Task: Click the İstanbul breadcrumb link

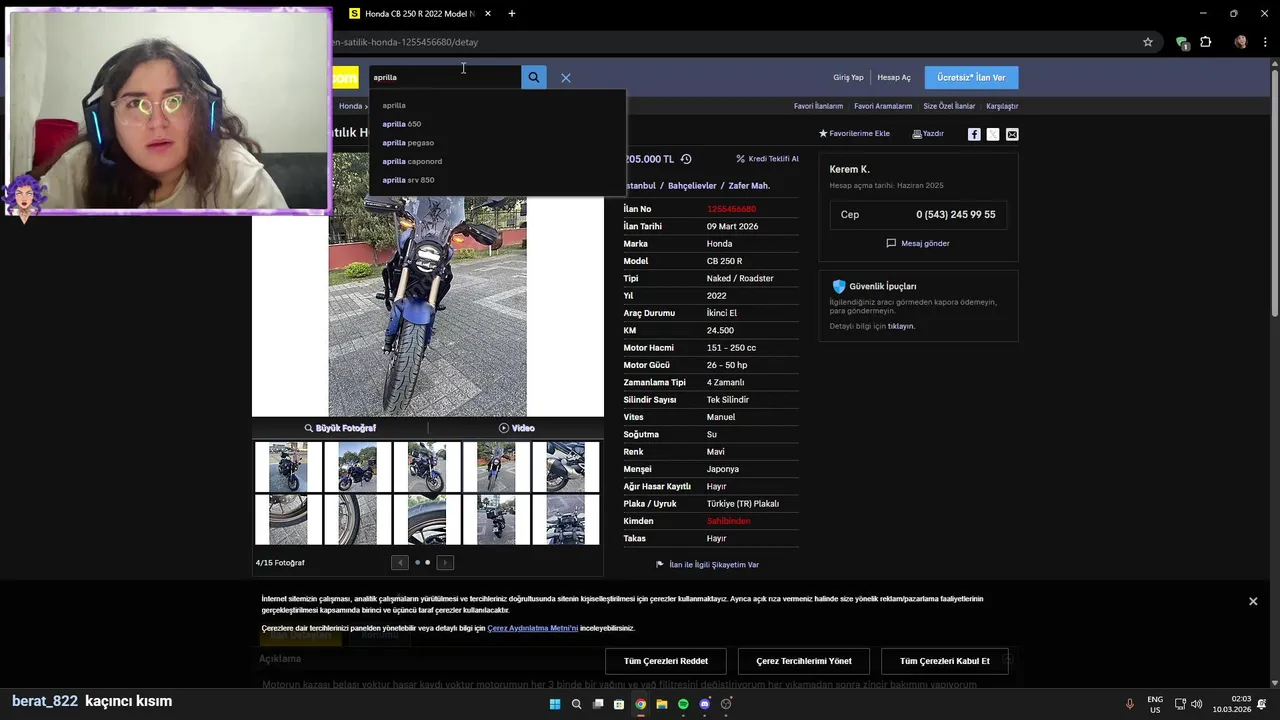Action: pos(641,186)
